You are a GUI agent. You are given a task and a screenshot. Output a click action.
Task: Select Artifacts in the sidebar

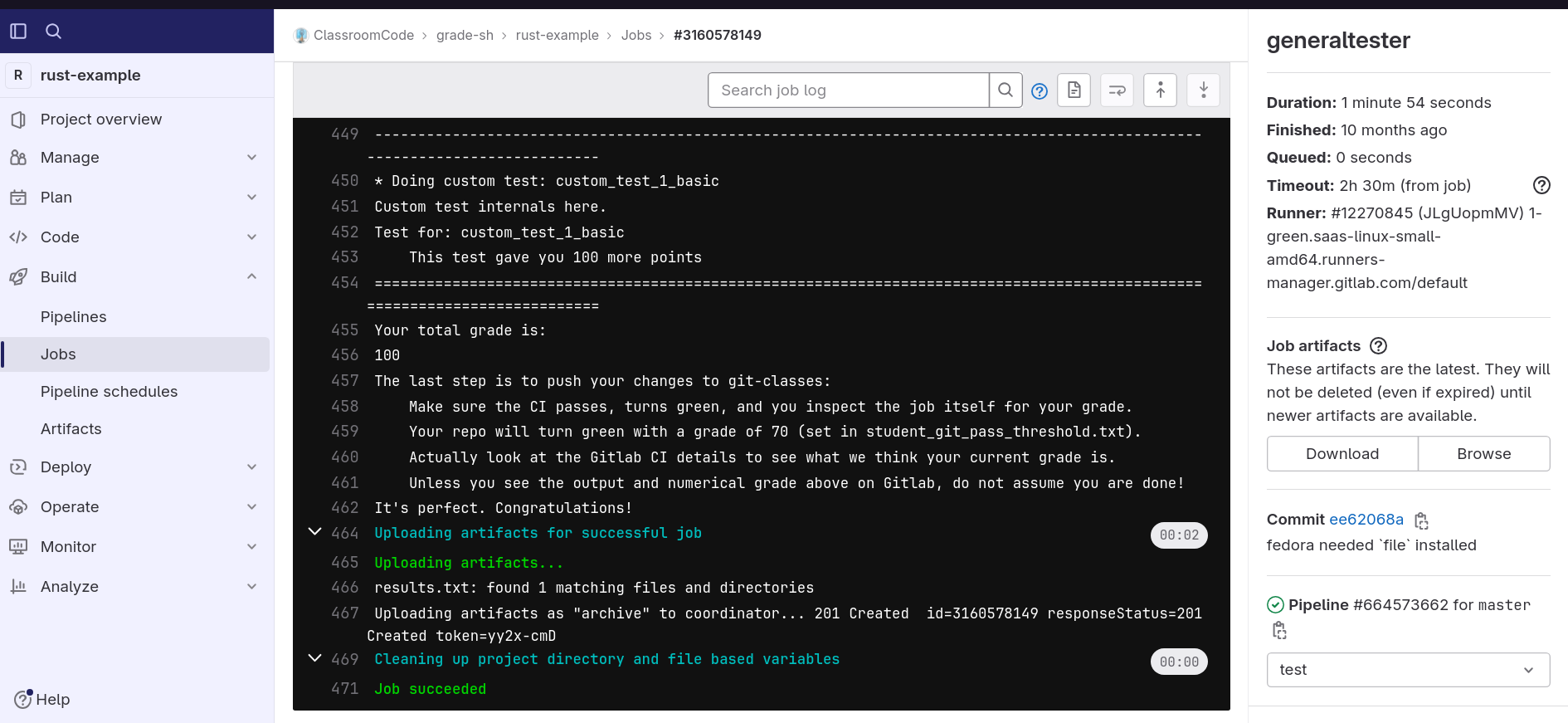pos(71,429)
